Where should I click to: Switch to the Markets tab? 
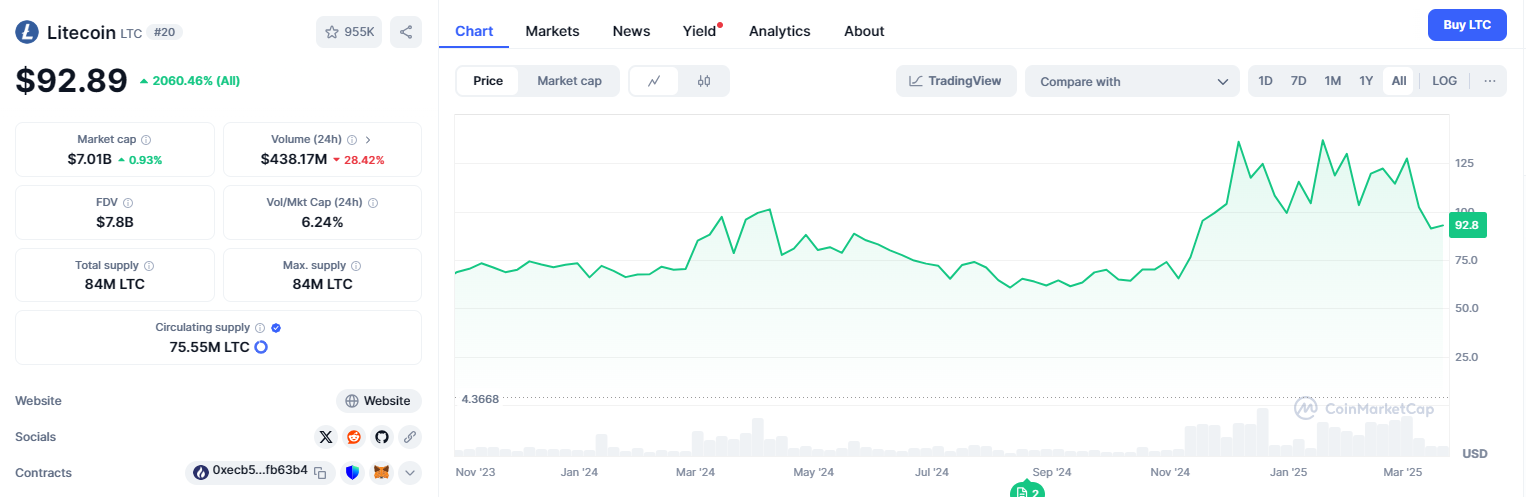click(552, 31)
